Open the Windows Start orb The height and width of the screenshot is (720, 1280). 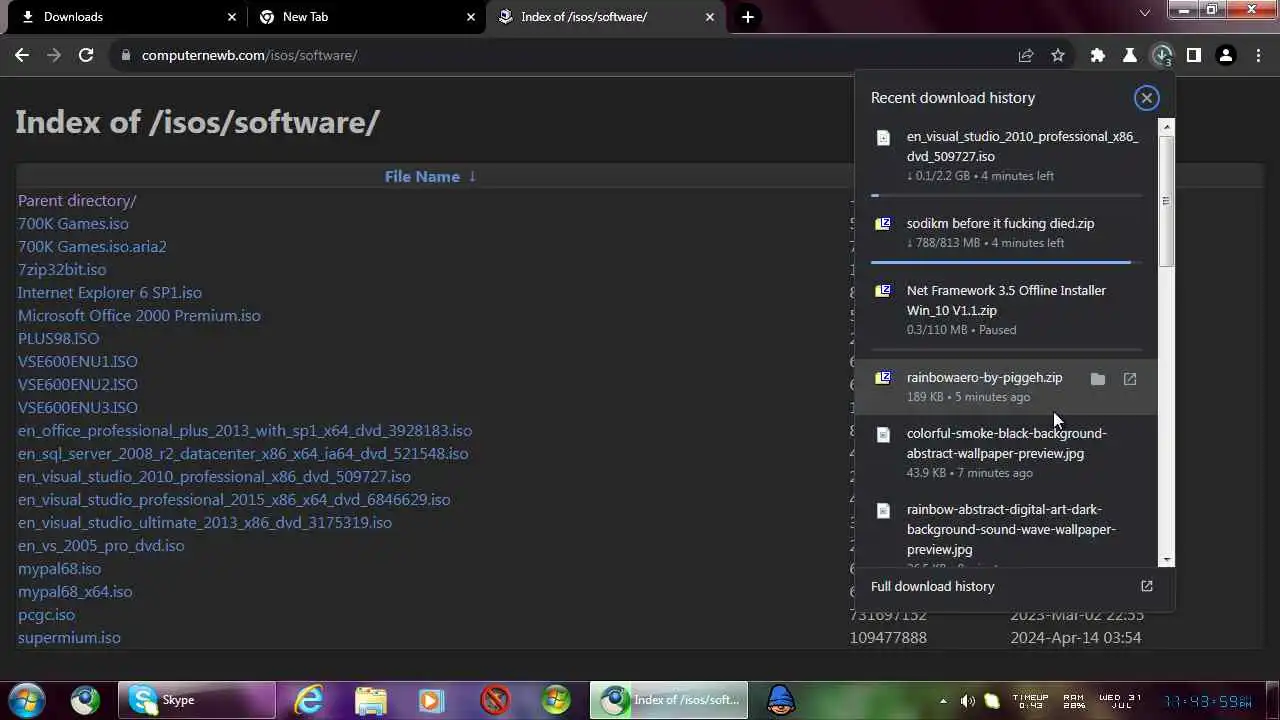(x=27, y=700)
